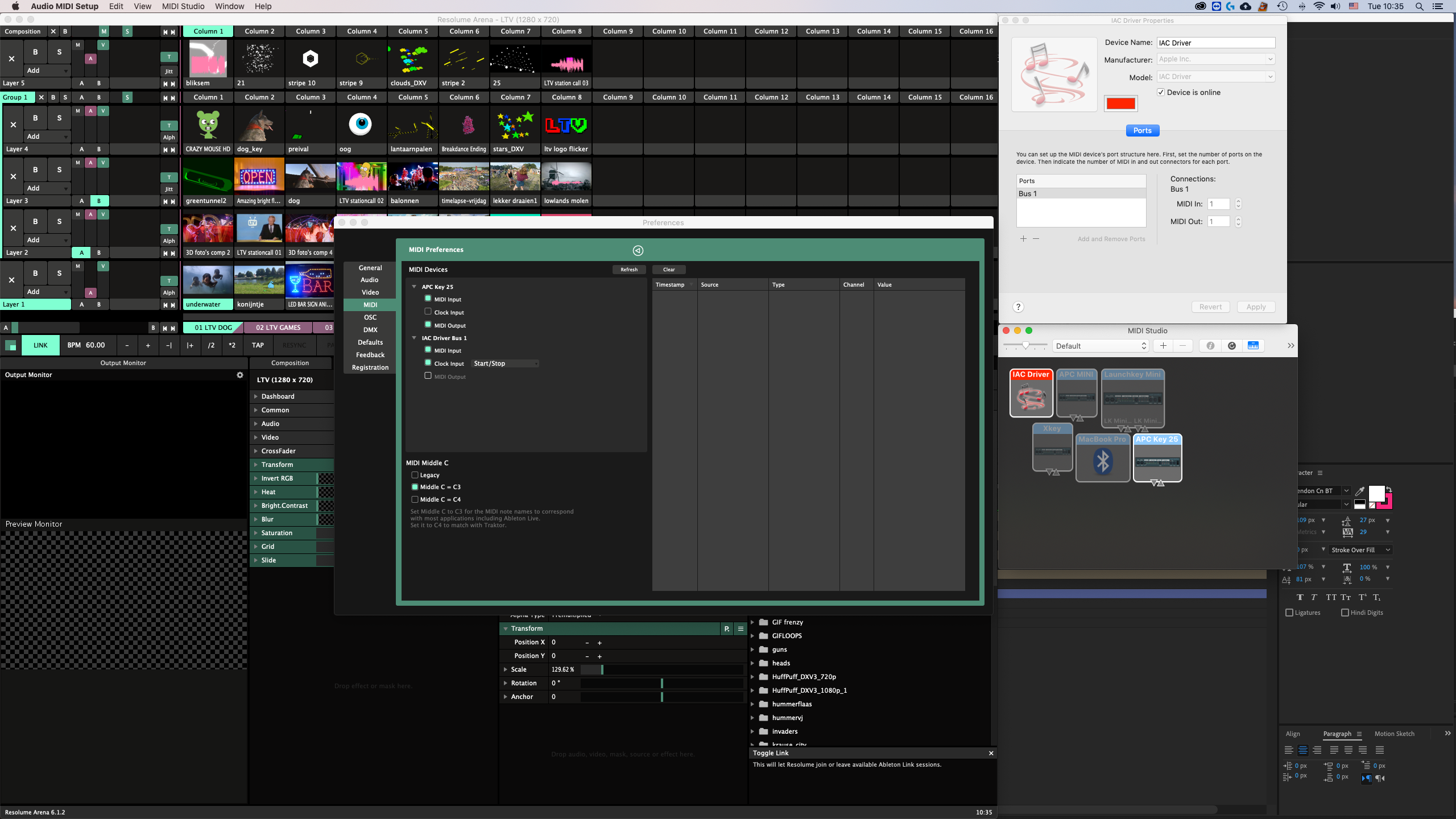Click the device info icon in MIDI Studio
Screen dimensions: 1456x819
(x=1210, y=346)
